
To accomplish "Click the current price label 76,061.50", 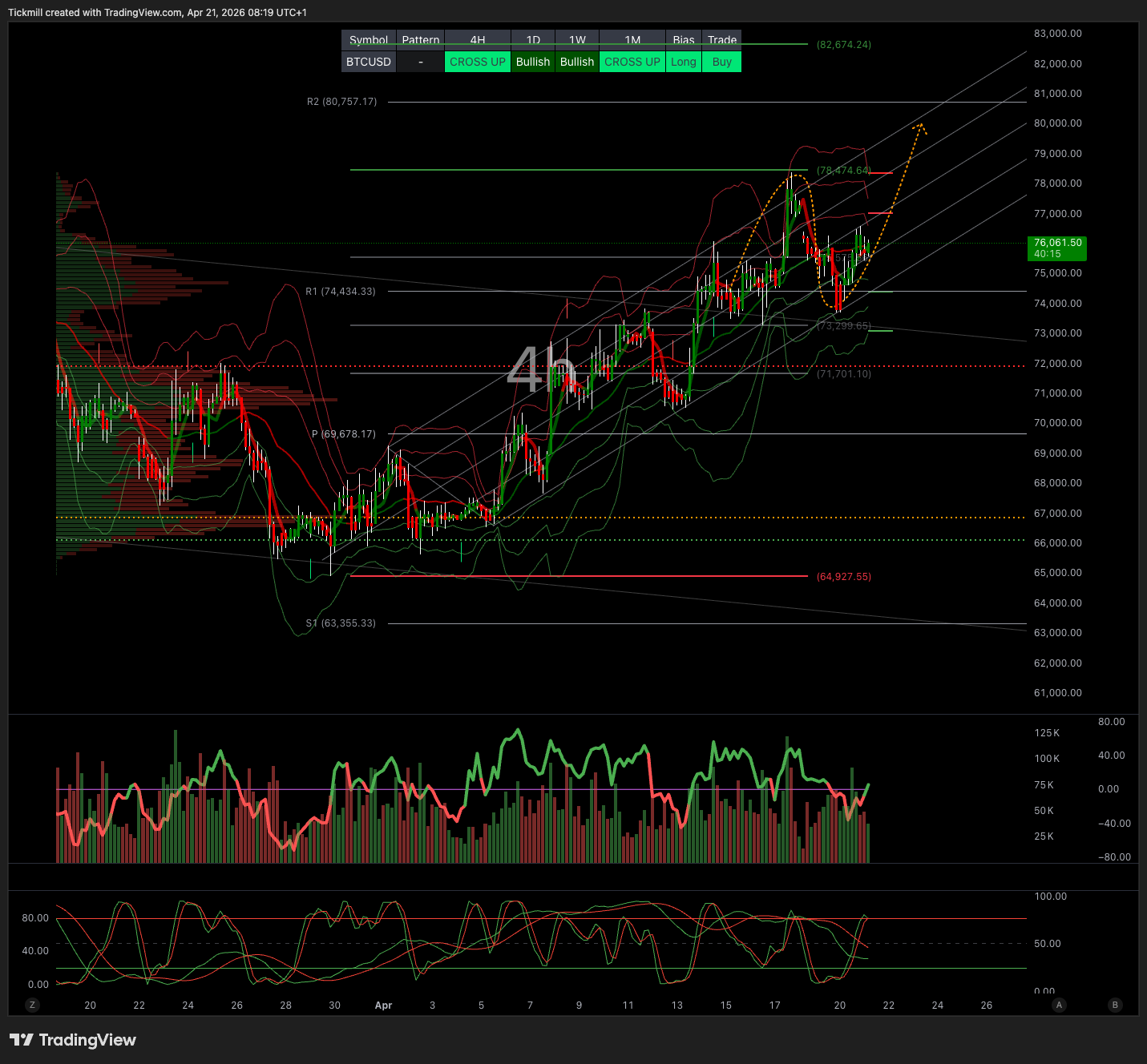I will click(x=1056, y=248).
